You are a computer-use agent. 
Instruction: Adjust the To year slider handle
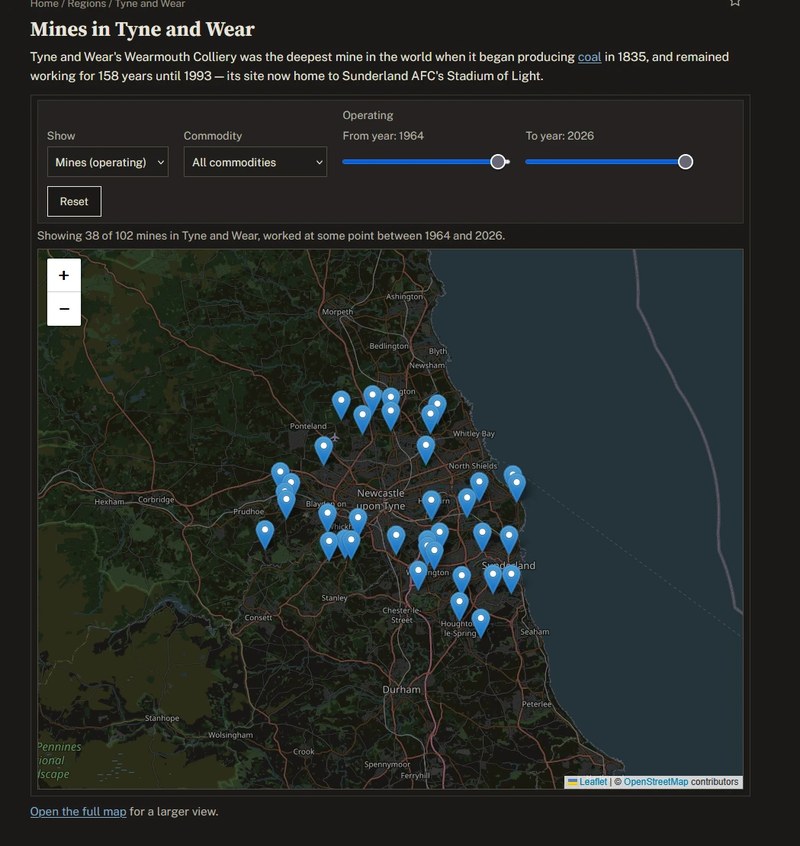coord(685,162)
